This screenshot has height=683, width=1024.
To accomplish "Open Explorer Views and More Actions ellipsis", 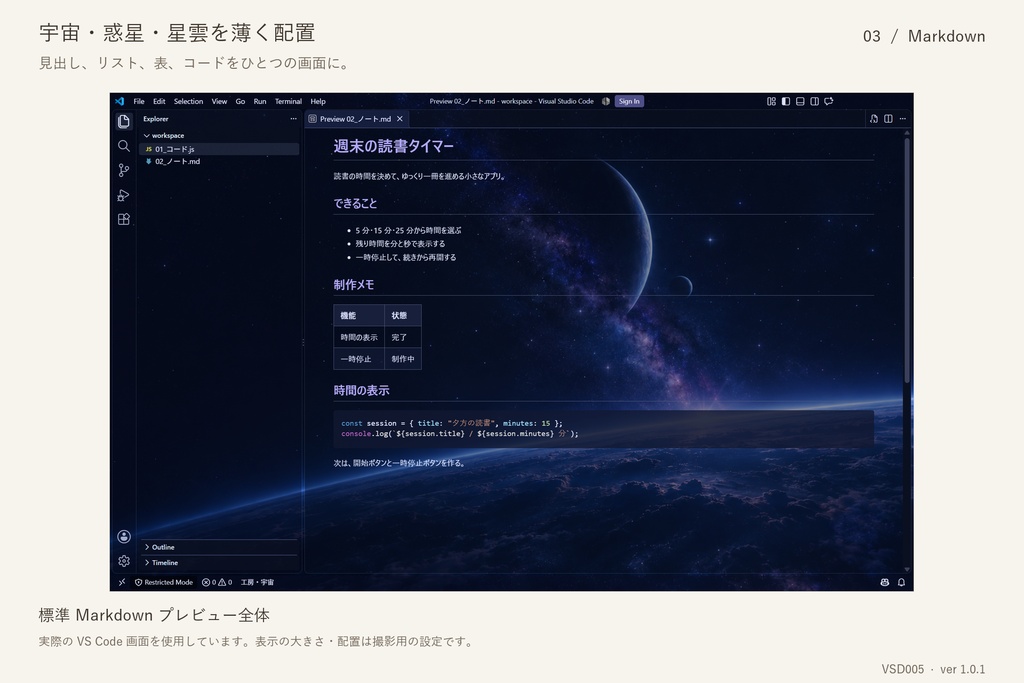I will (x=293, y=119).
